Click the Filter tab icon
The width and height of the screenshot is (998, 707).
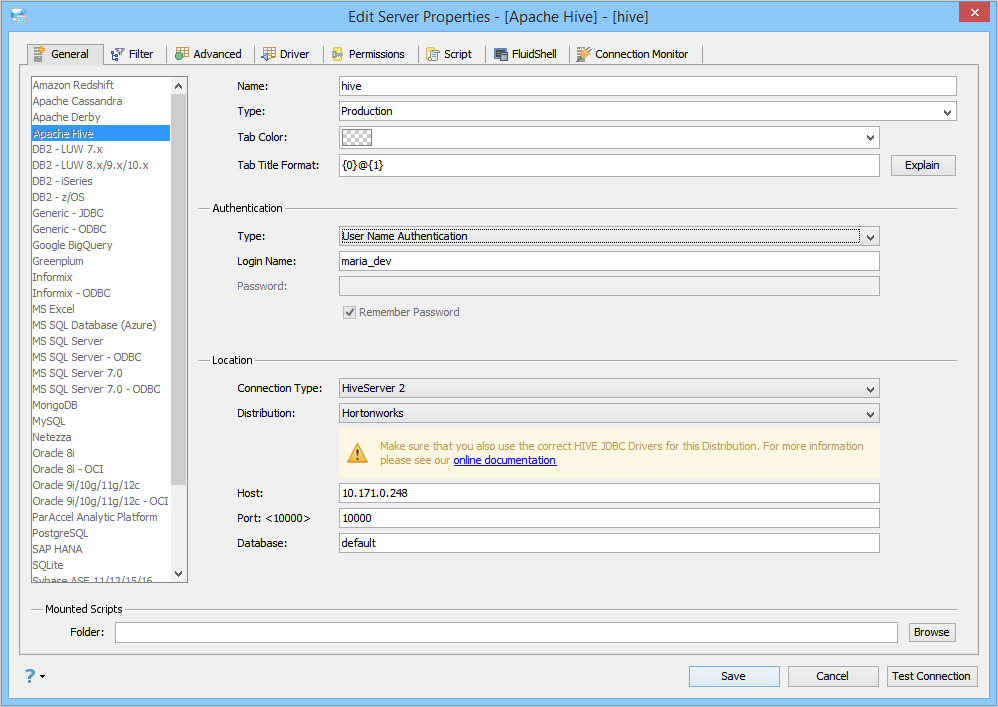tap(117, 54)
